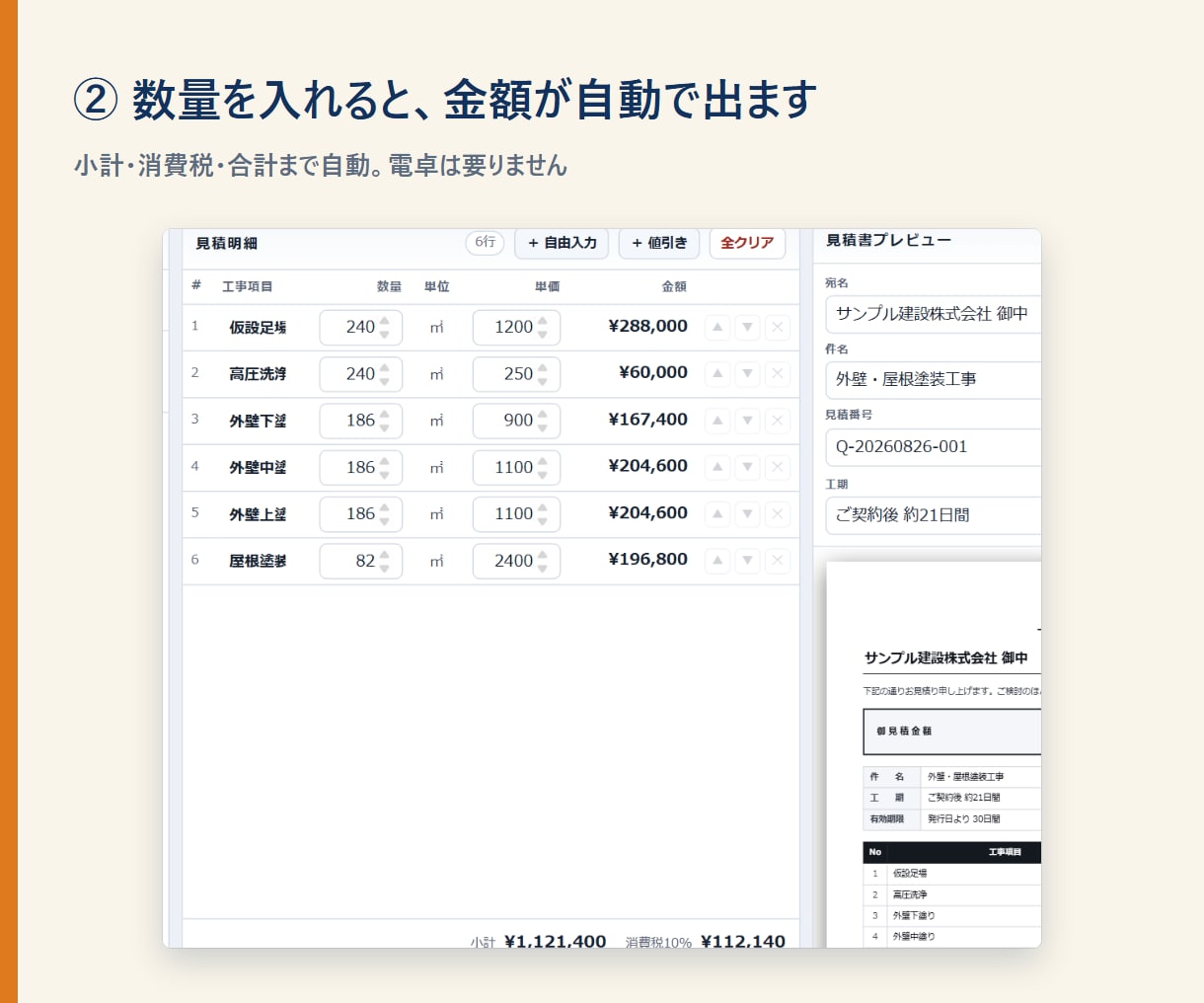
Task: Focus the 屋根塗装 unit price field 2400
Action: (516, 561)
